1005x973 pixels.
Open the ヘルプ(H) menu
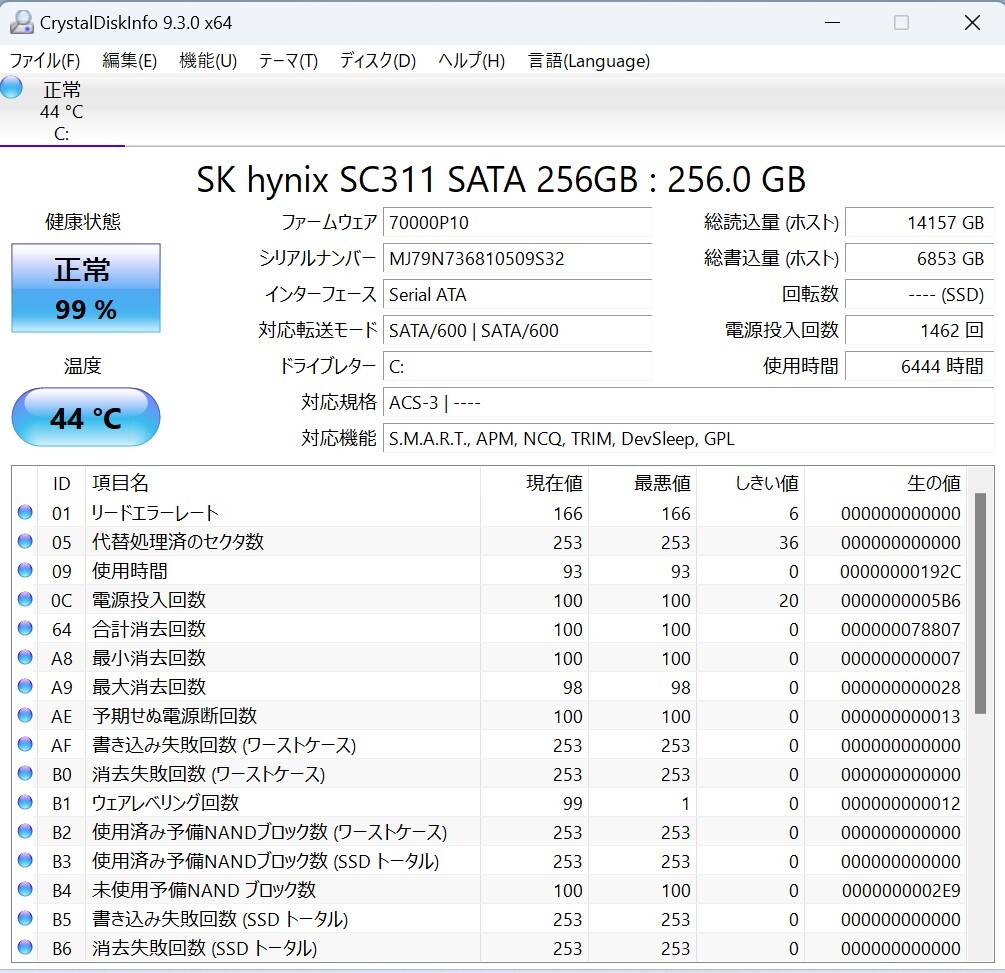coord(472,61)
